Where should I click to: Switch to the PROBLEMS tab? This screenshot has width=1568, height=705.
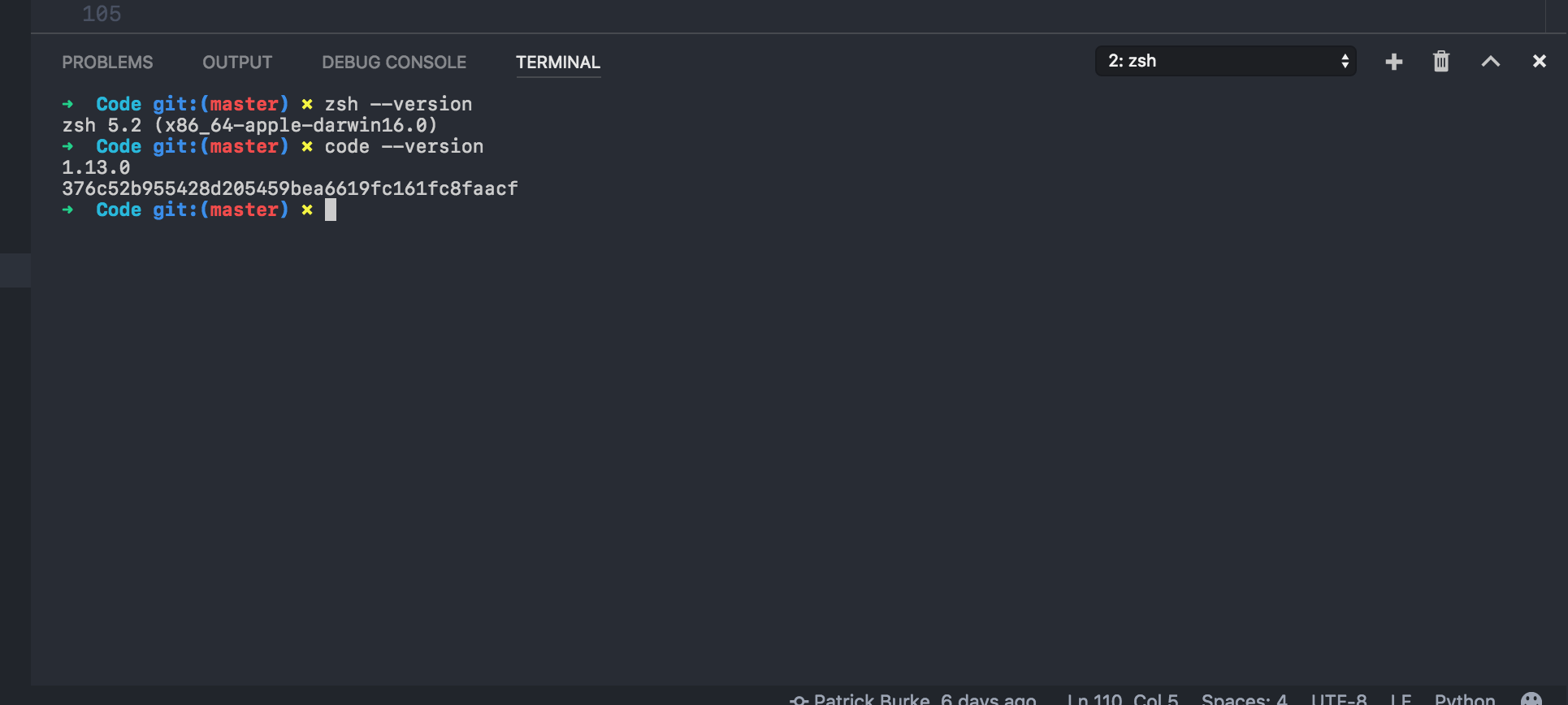(x=107, y=62)
